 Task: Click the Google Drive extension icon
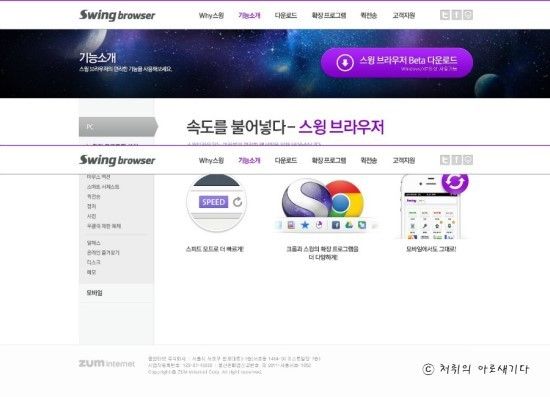[x=349, y=225]
